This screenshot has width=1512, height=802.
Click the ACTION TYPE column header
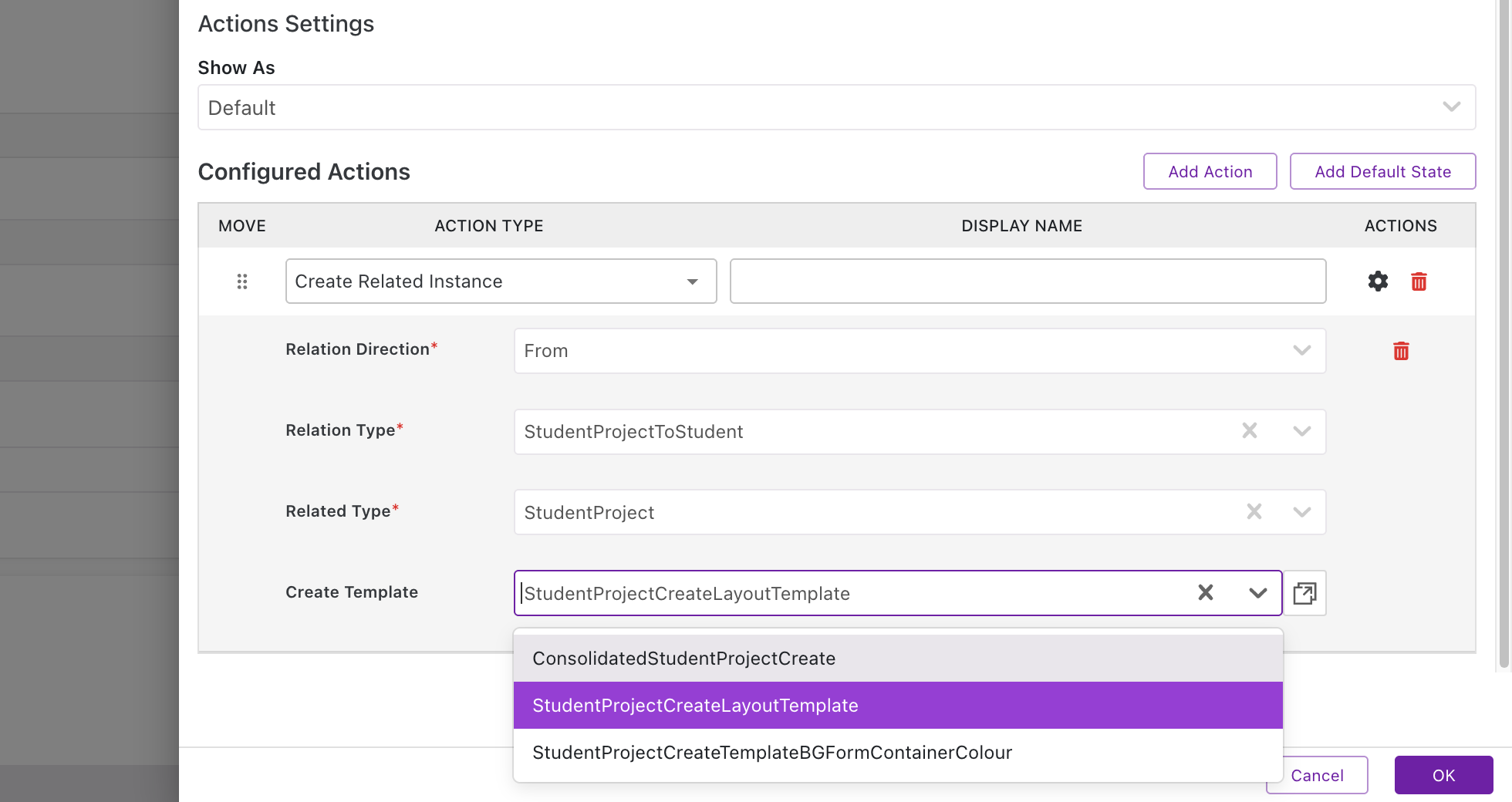pos(488,226)
